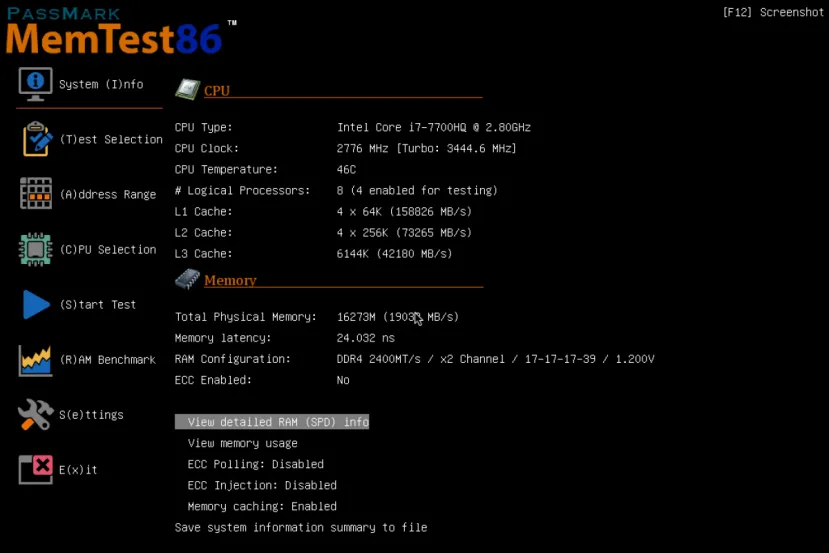Click the MemTest86 logo

(x=121, y=31)
